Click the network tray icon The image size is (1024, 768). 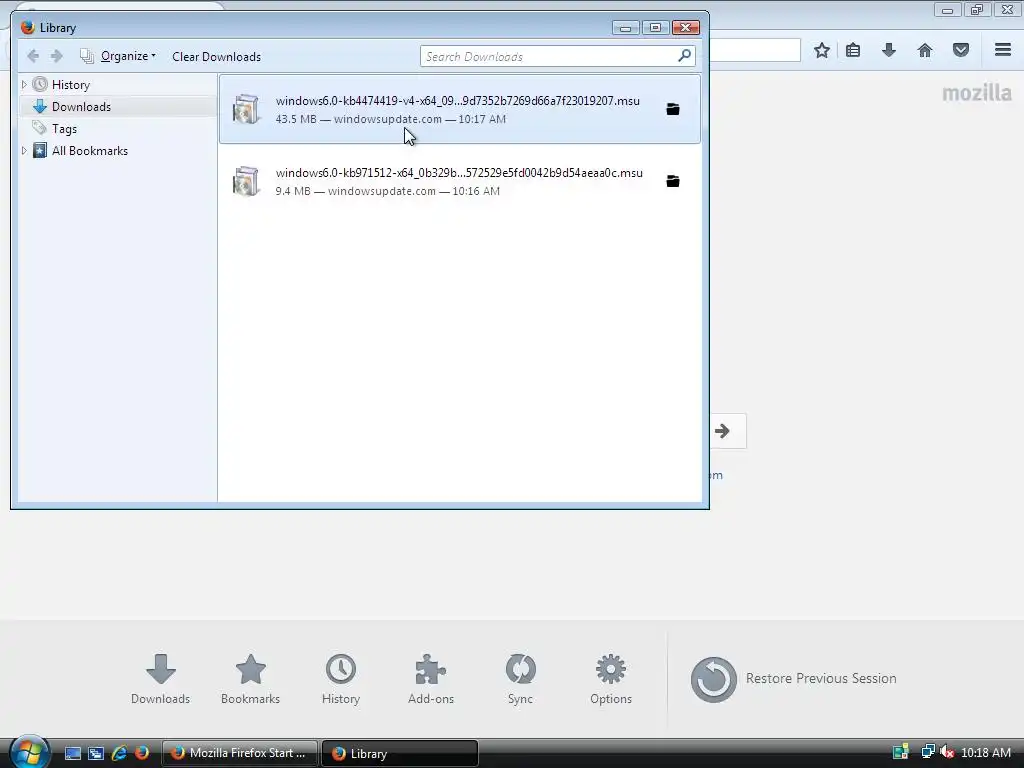[x=927, y=752]
